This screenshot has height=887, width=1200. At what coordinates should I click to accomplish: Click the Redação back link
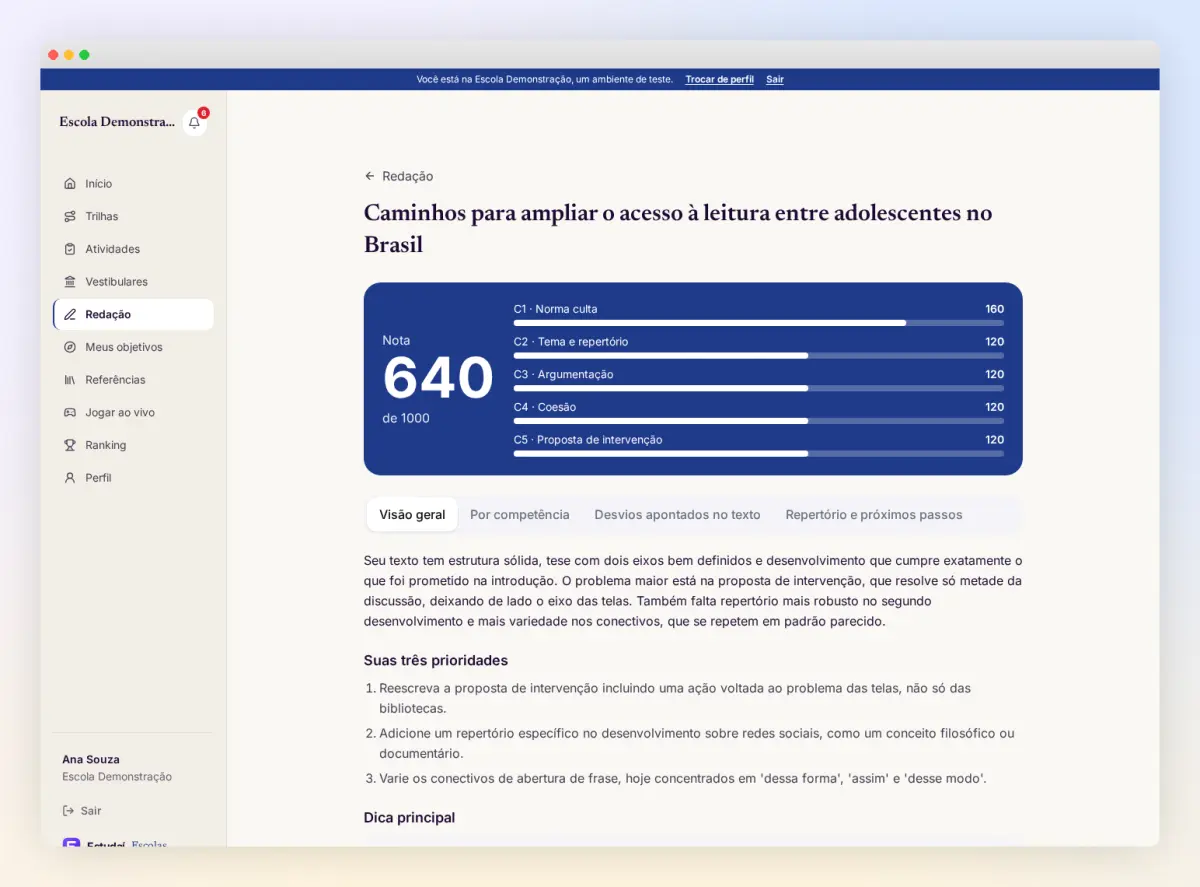399,176
